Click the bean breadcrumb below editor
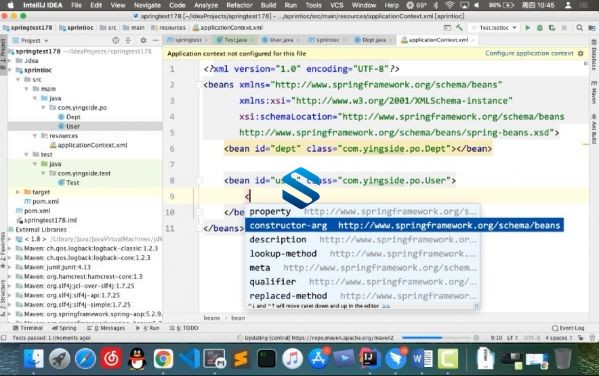Viewport: 599px width, 376px height. (x=238, y=318)
